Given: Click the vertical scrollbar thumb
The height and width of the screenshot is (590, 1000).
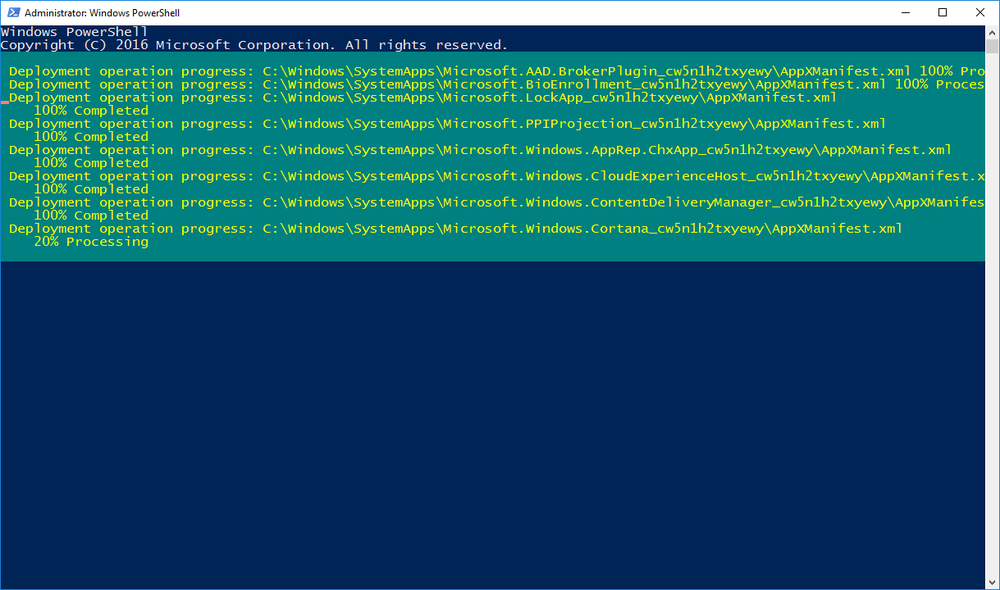Looking at the screenshot, I should pos(992,46).
